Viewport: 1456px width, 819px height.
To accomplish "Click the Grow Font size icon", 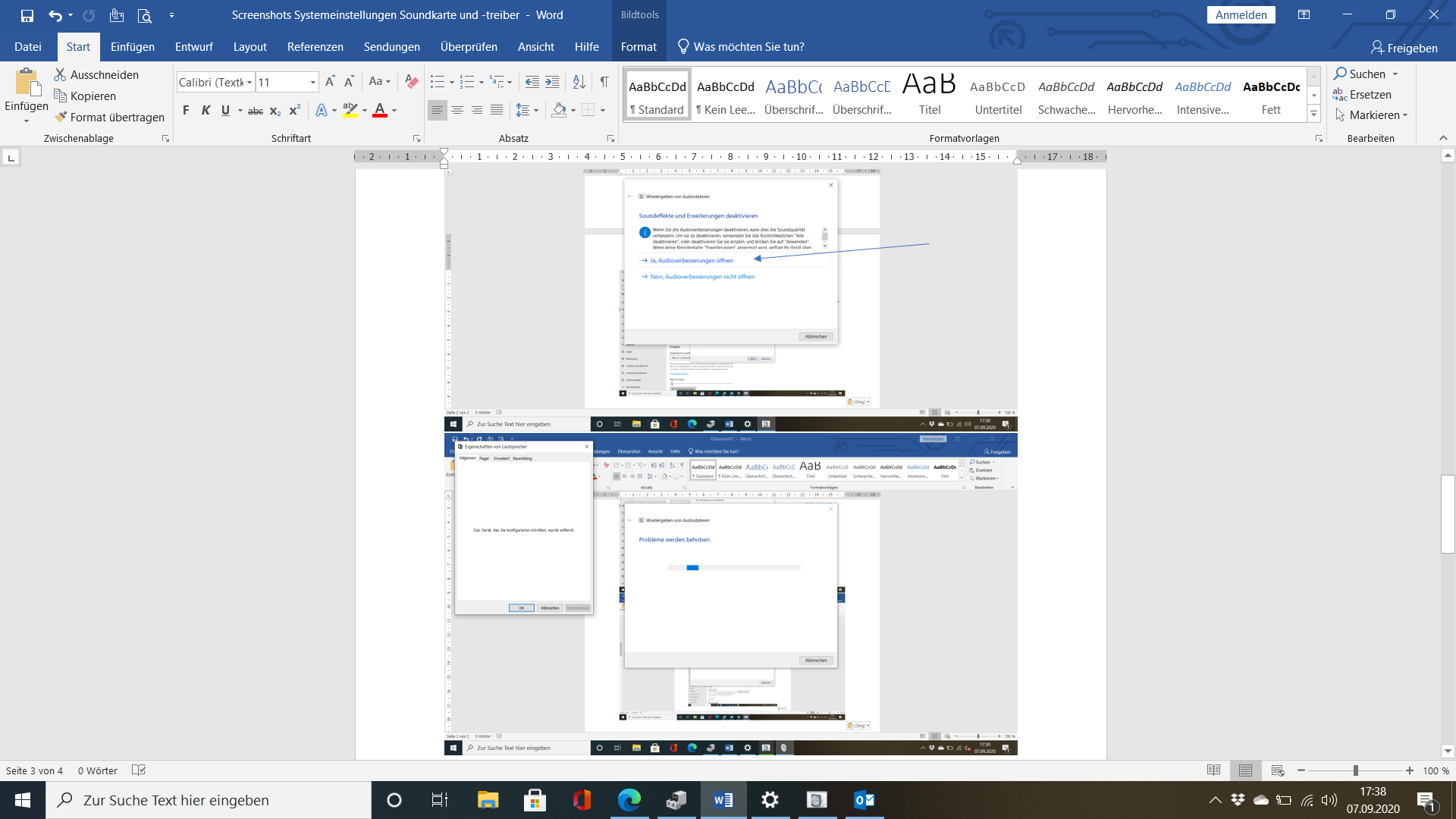I will pyautogui.click(x=330, y=81).
